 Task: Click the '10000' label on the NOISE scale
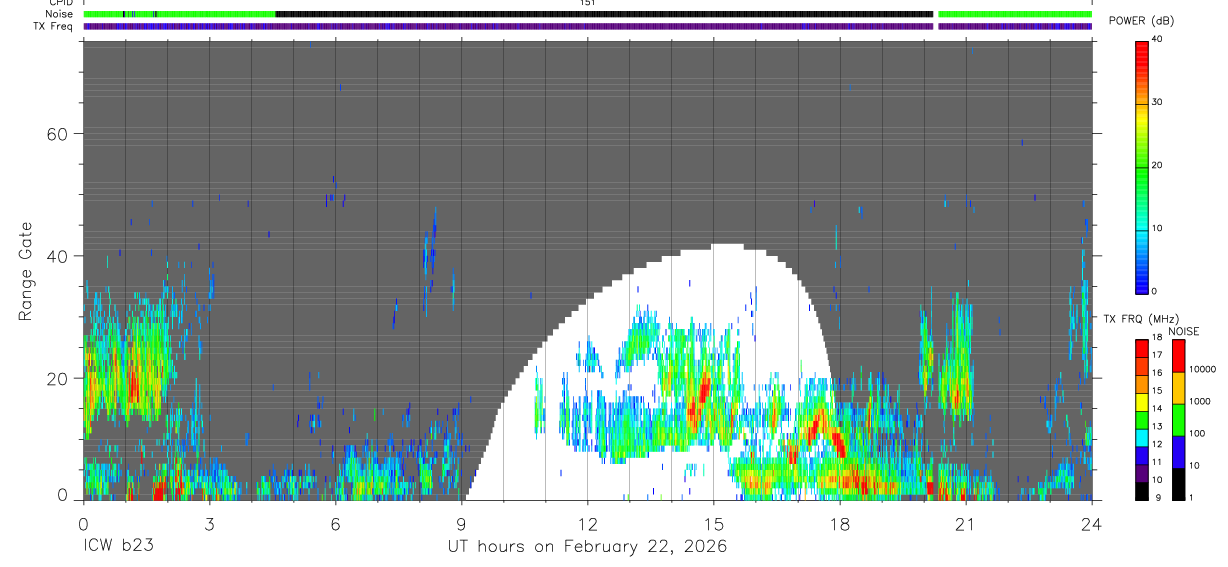(1203, 369)
